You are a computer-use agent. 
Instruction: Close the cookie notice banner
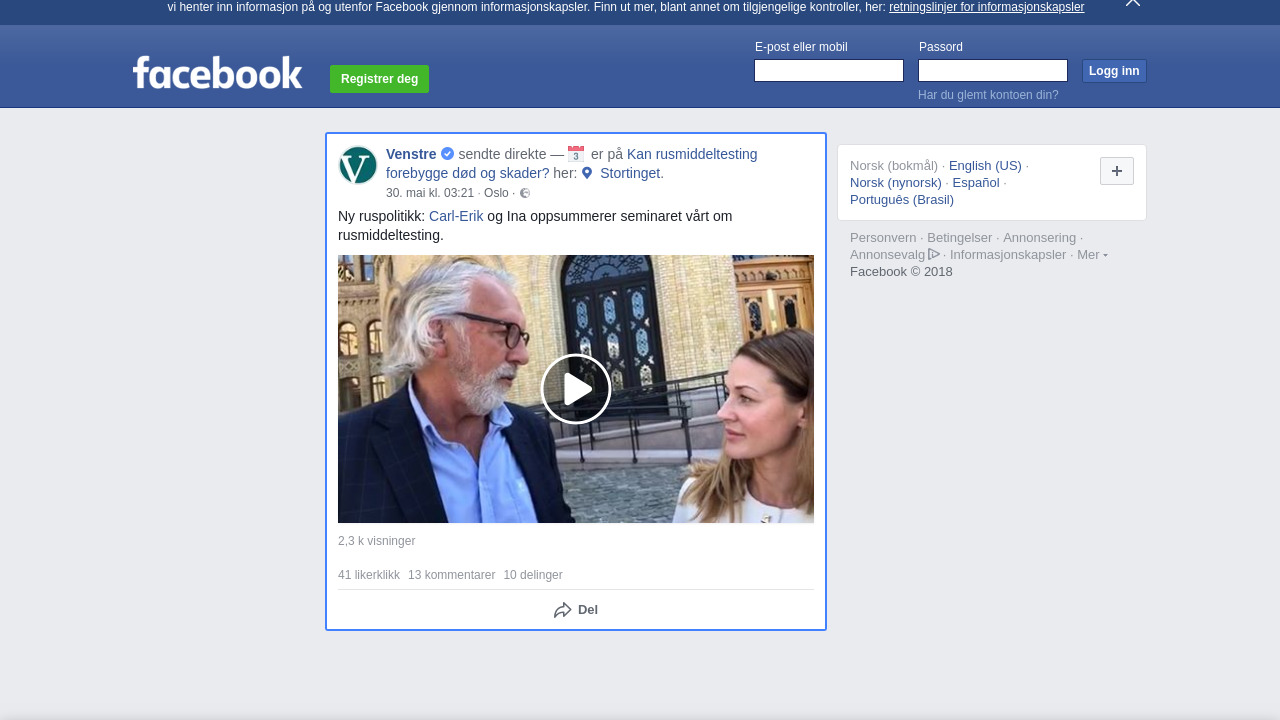(1133, 3)
